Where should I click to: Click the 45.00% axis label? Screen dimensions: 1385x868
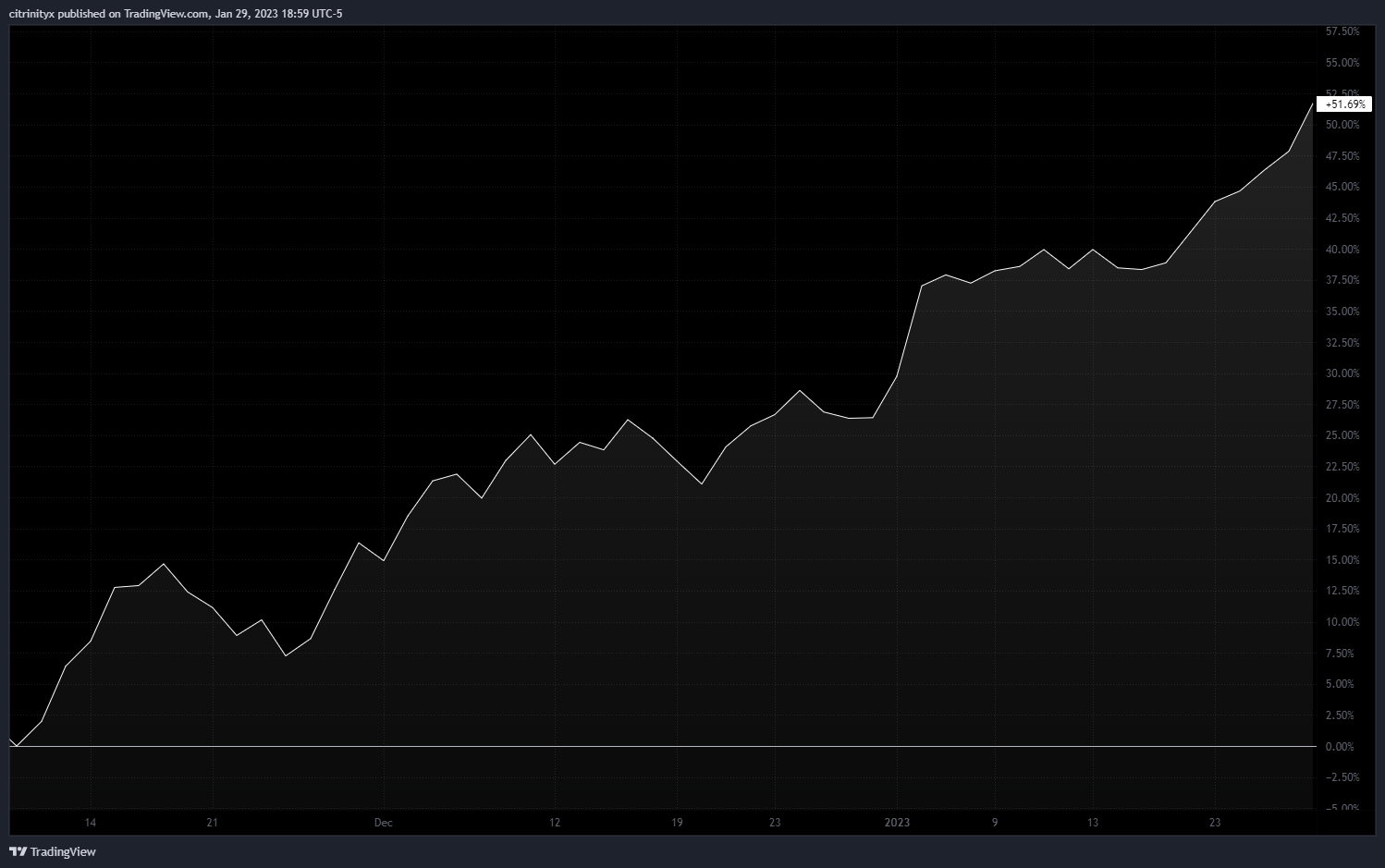[1342, 187]
